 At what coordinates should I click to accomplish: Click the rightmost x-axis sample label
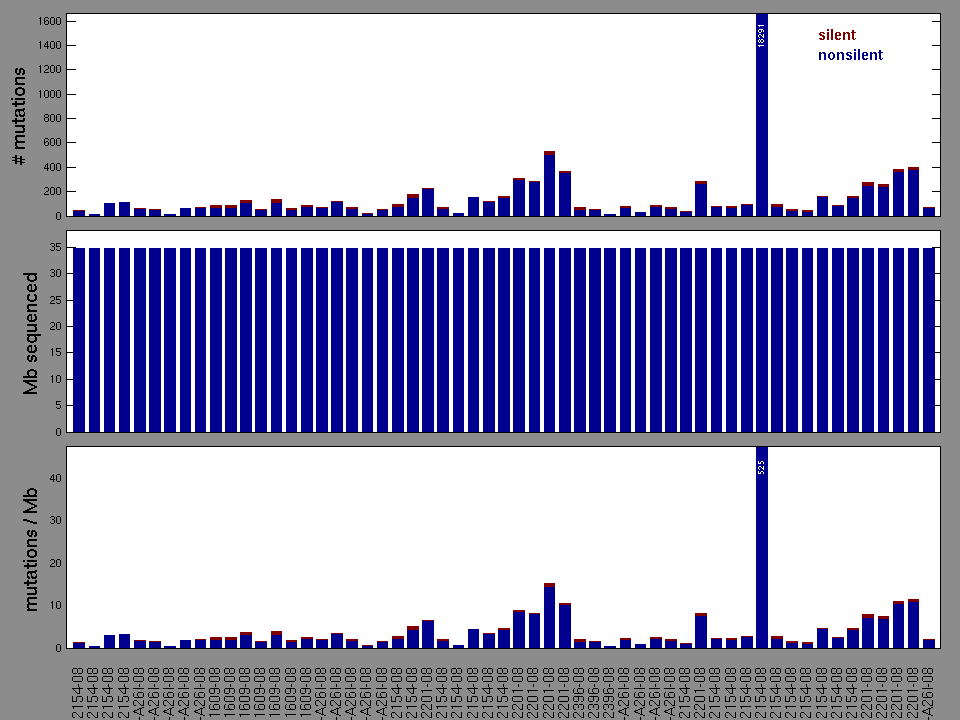(x=929, y=682)
